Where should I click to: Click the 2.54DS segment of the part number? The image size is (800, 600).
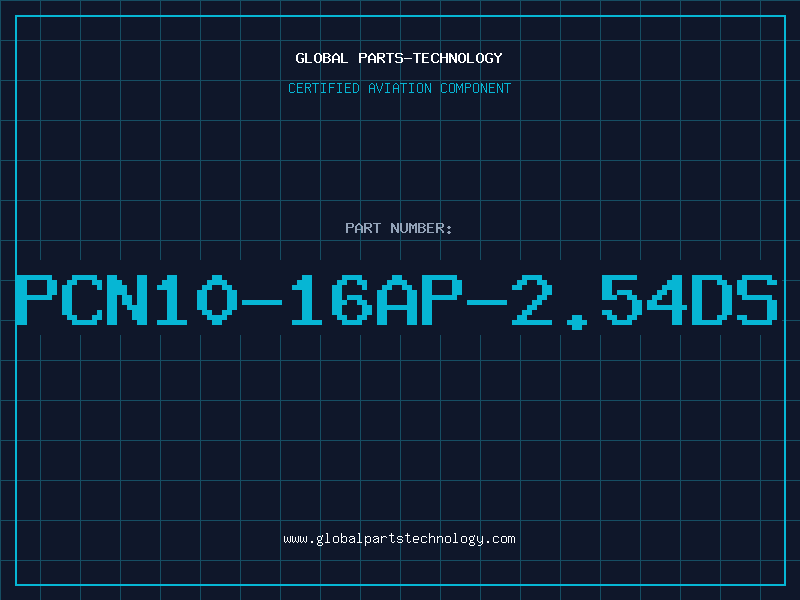[x=645, y=301]
